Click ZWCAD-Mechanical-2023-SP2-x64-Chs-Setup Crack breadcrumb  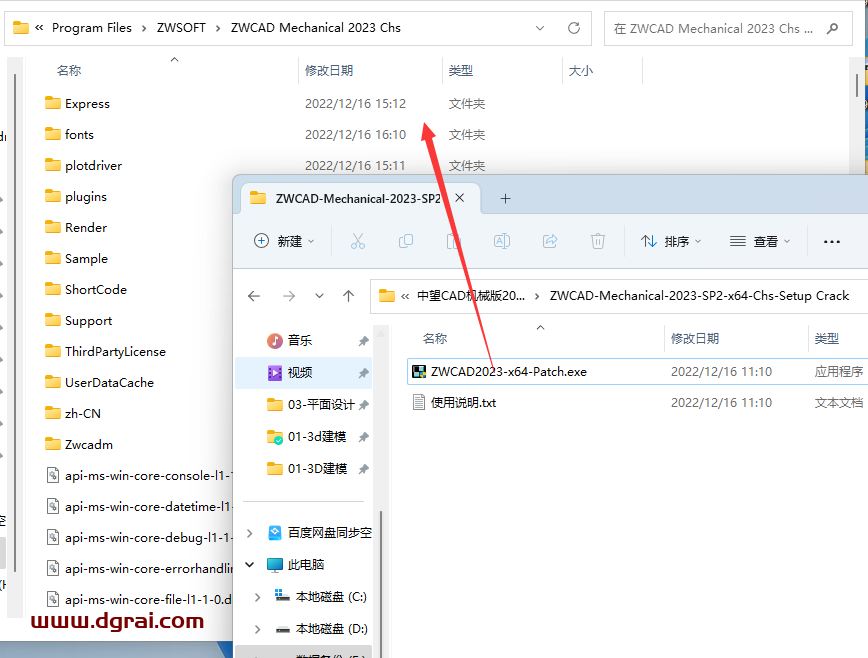click(699, 296)
